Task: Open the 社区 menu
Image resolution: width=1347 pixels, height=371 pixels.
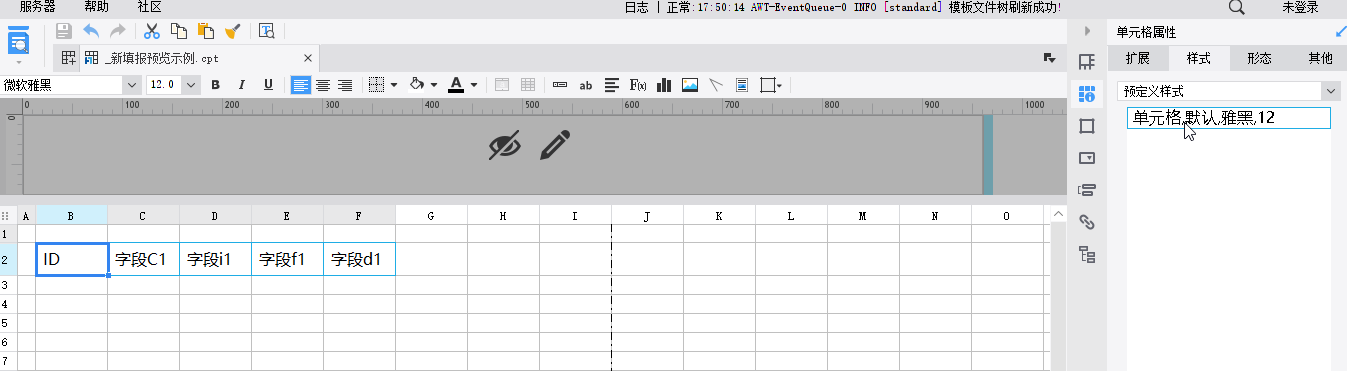Action: click(x=150, y=7)
